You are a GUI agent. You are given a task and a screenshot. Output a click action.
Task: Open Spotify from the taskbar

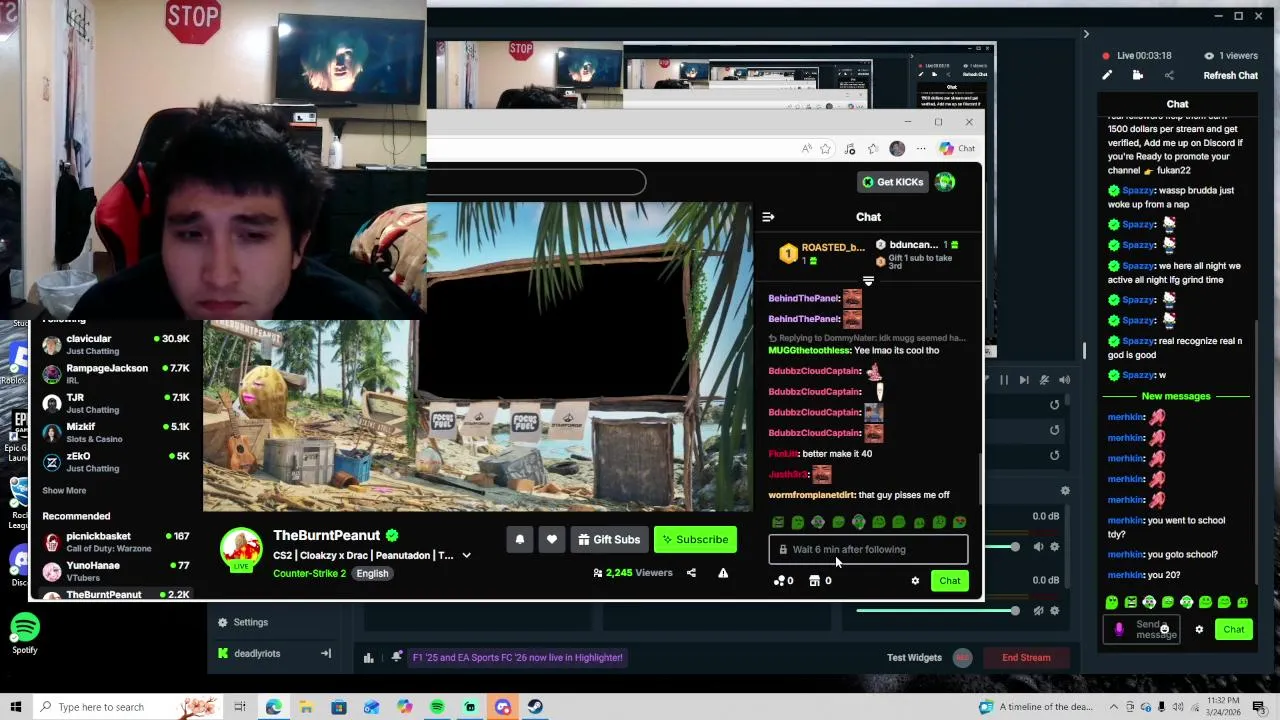[437, 707]
